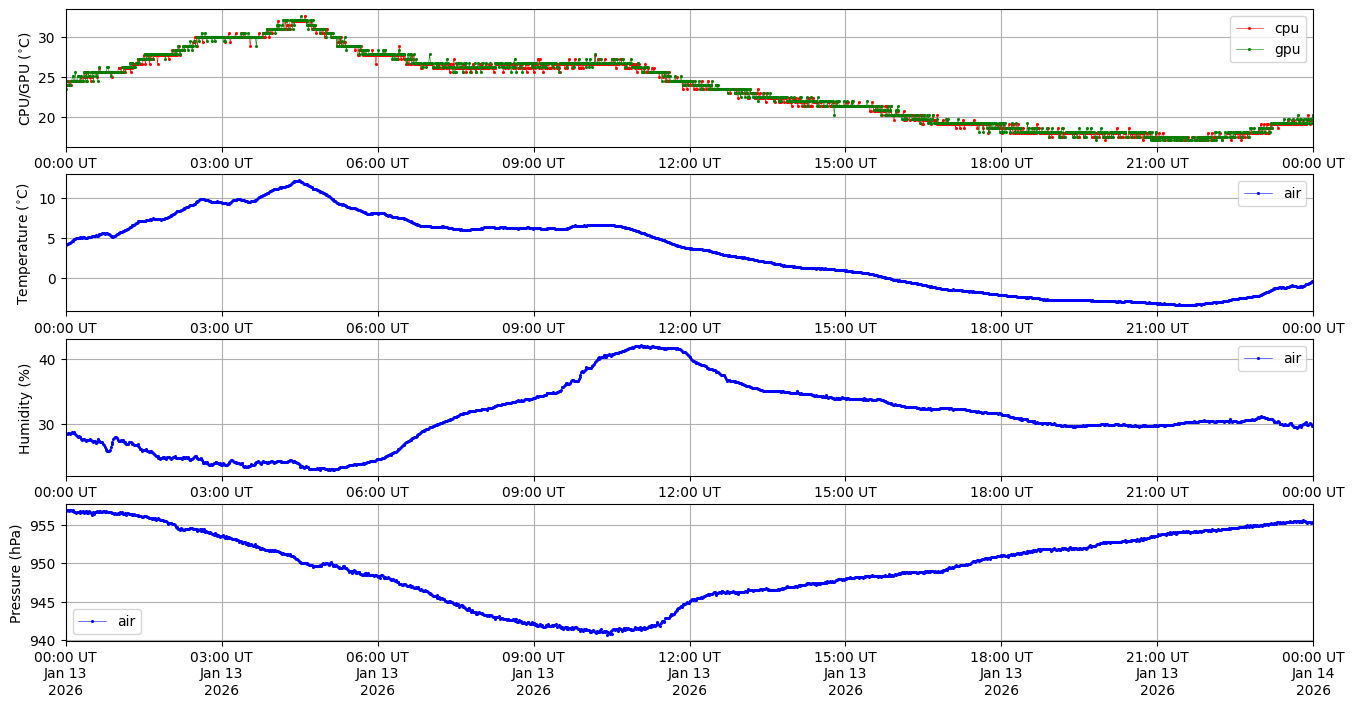
Task: Click 12:00 UT tick under the Pressure plot
Action: [x=689, y=656]
